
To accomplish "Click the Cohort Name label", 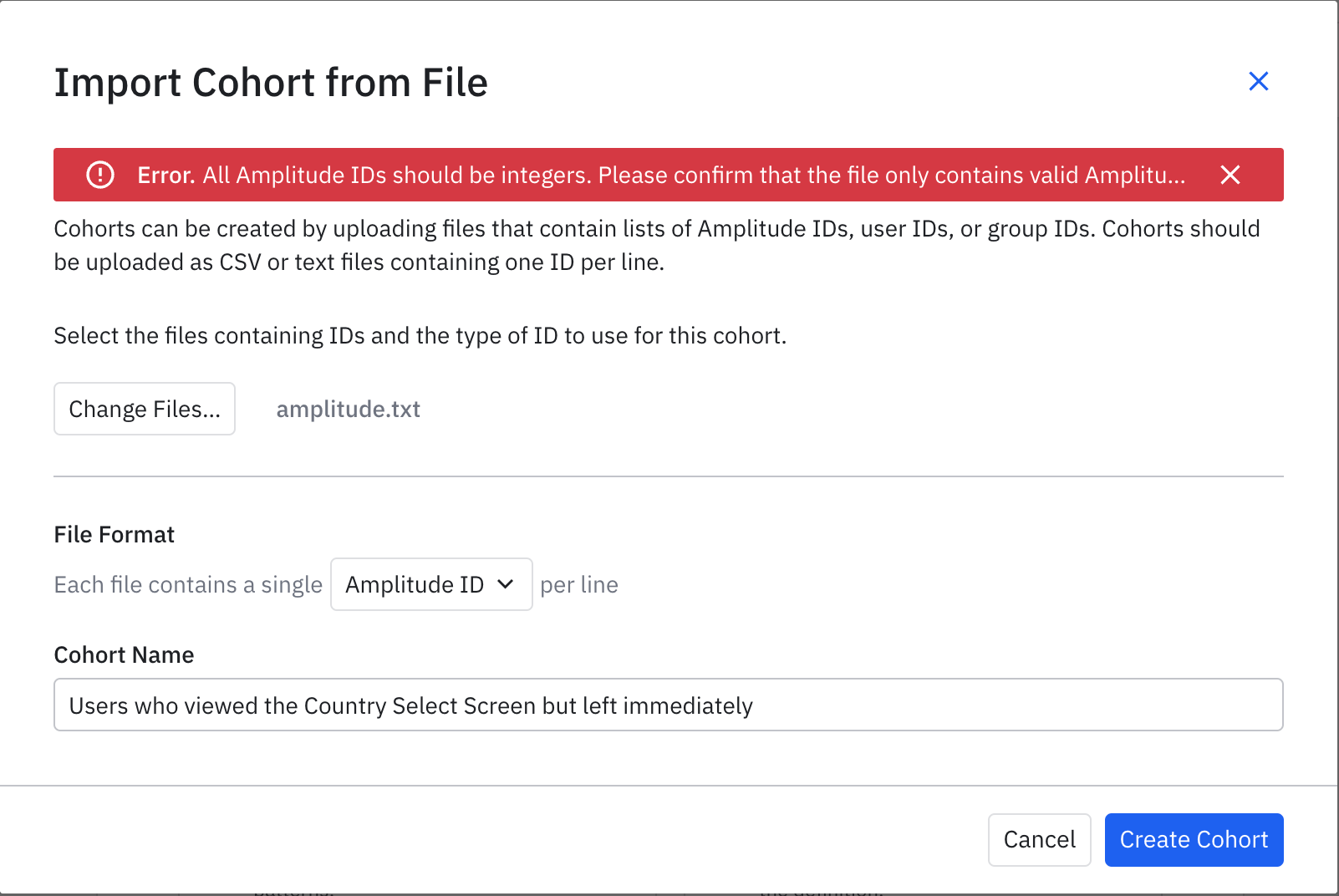I will 124,654.
